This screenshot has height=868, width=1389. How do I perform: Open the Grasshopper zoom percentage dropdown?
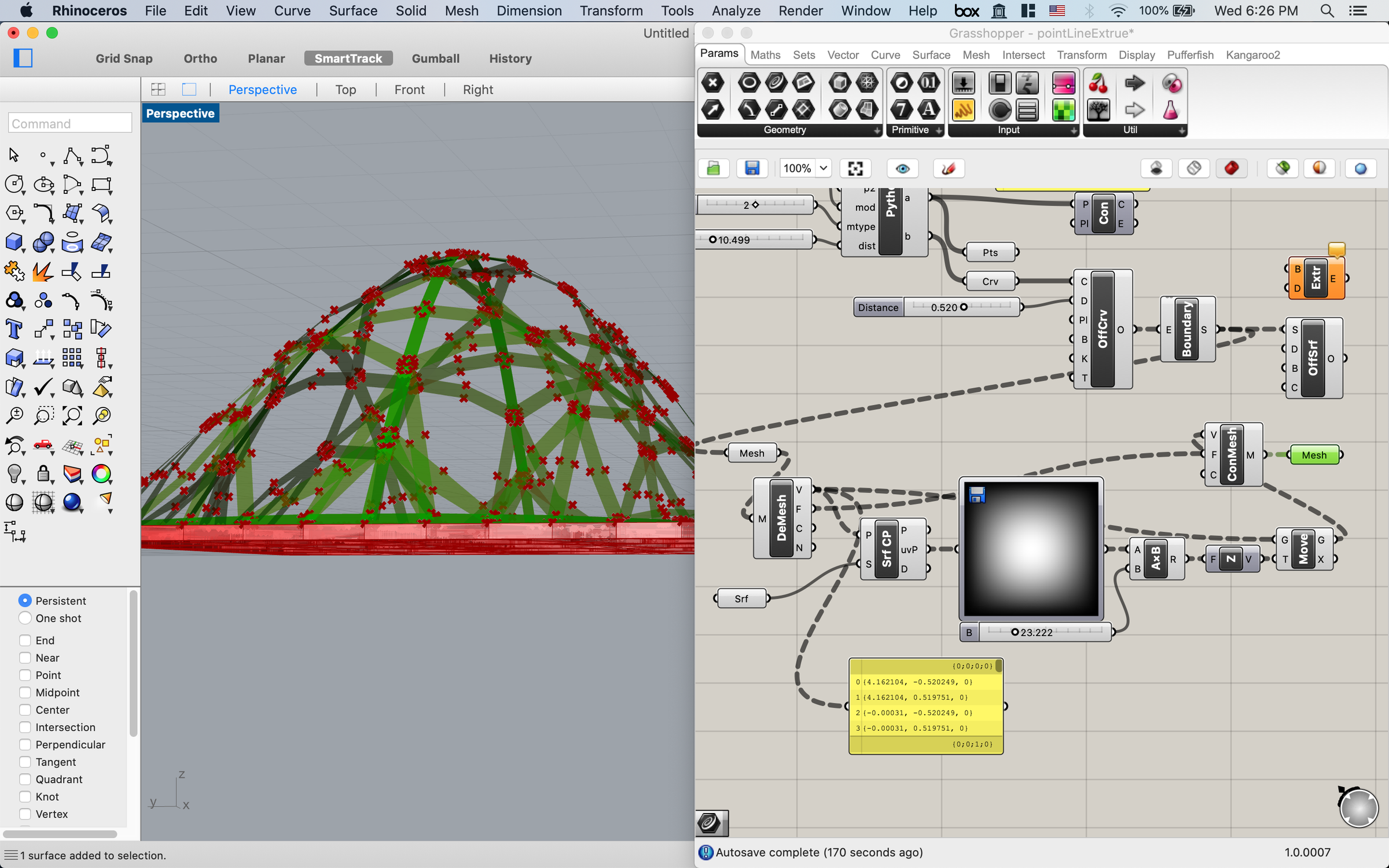point(823,168)
